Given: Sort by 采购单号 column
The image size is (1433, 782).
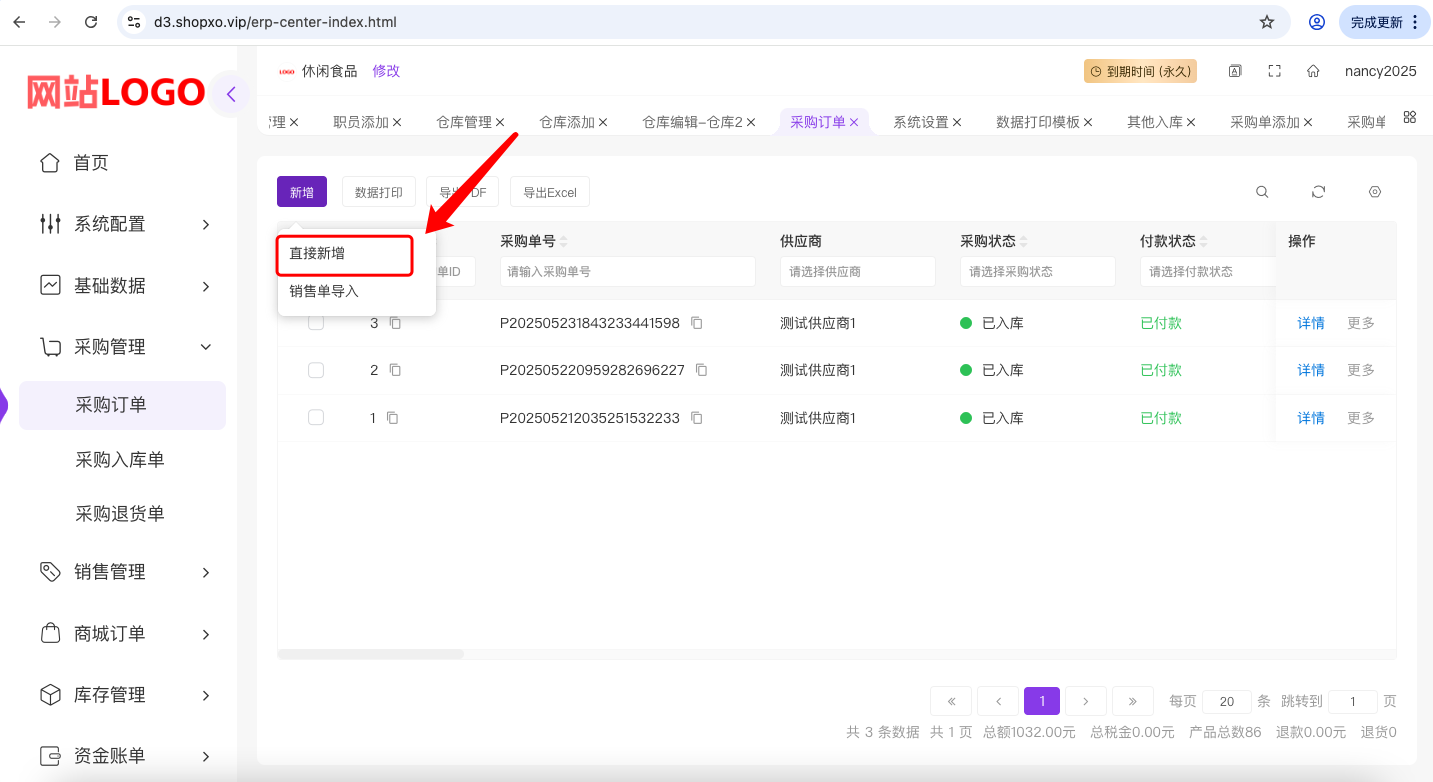Looking at the screenshot, I should click(x=563, y=242).
